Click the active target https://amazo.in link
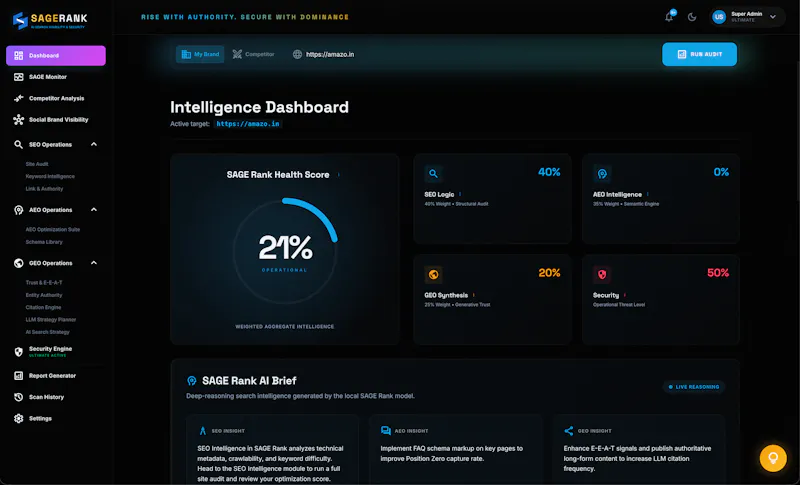The height and width of the screenshot is (485, 800). point(248,124)
